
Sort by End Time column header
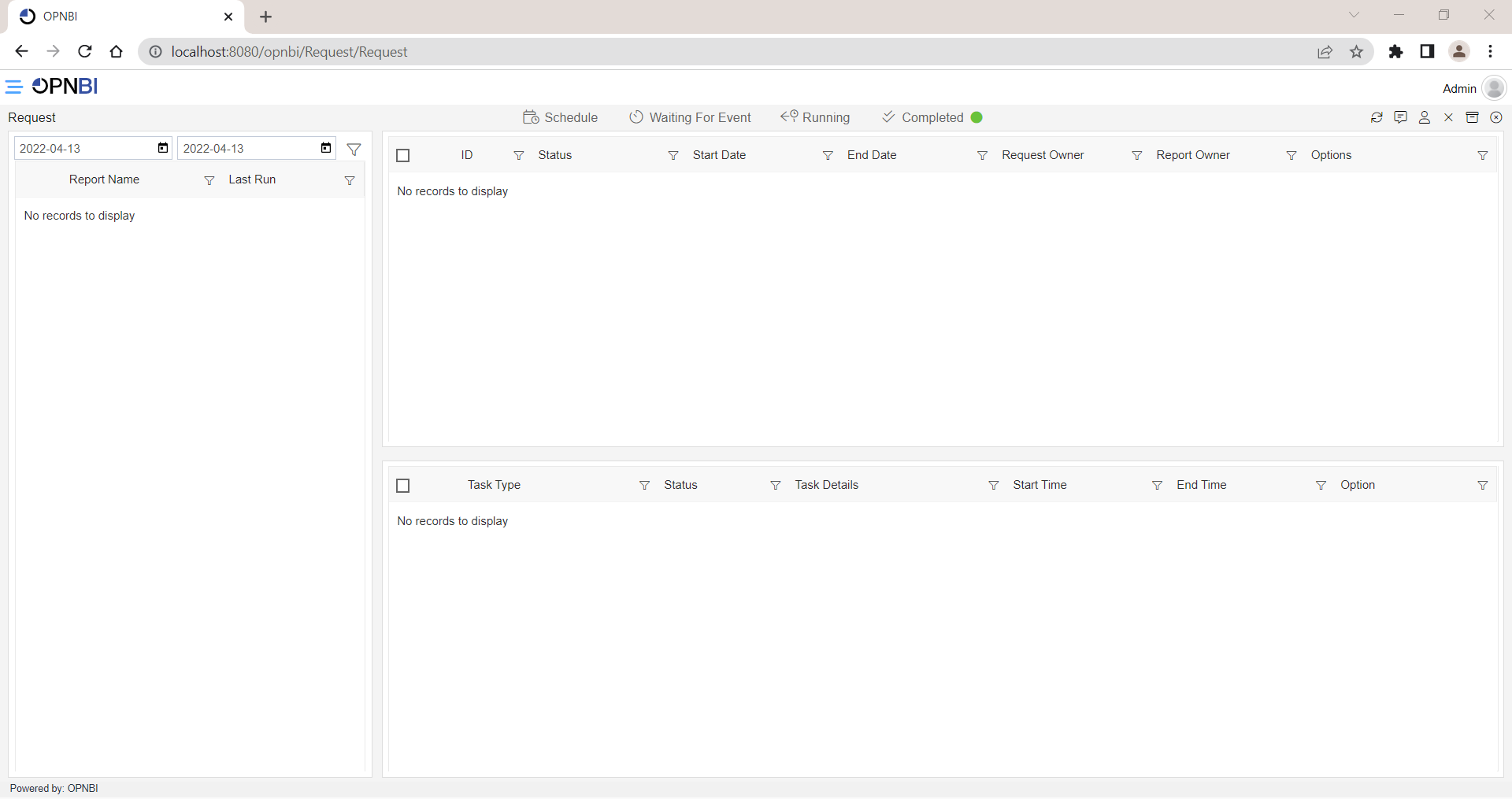click(x=1201, y=485)
